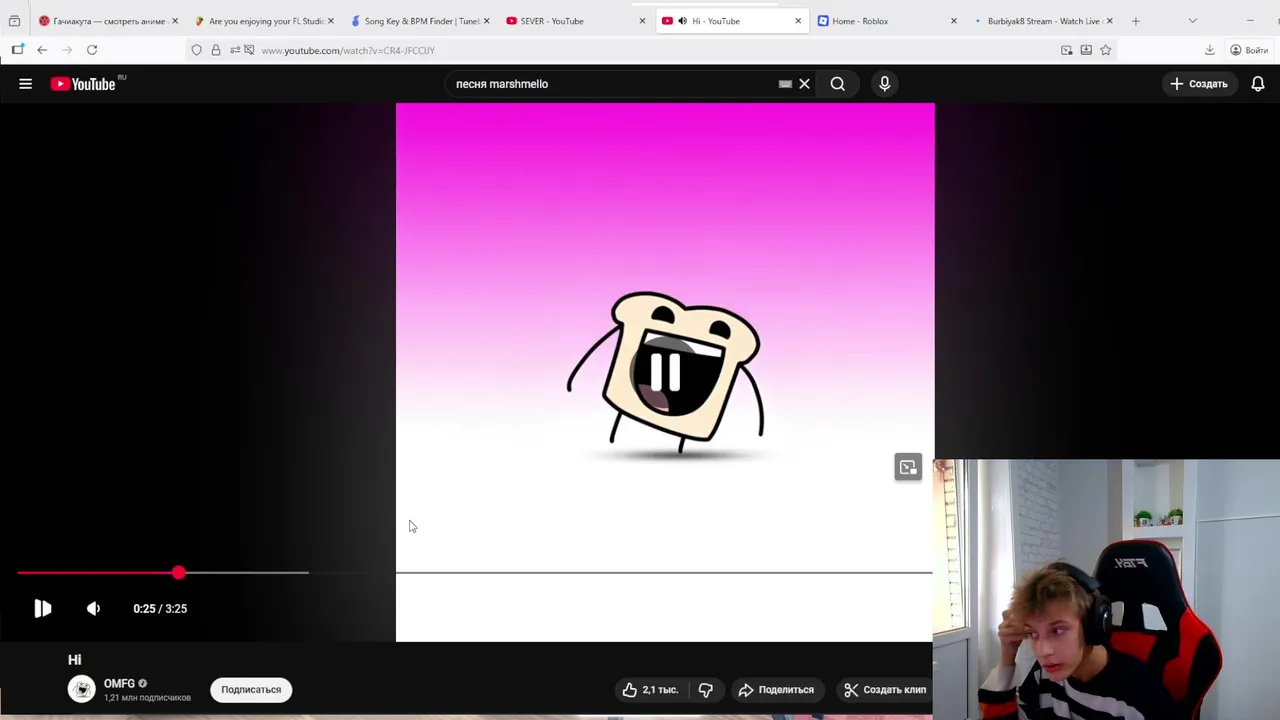Click the Войти sign-in account button
The image size is (1280, 720).
click(x=1249, y=50)
